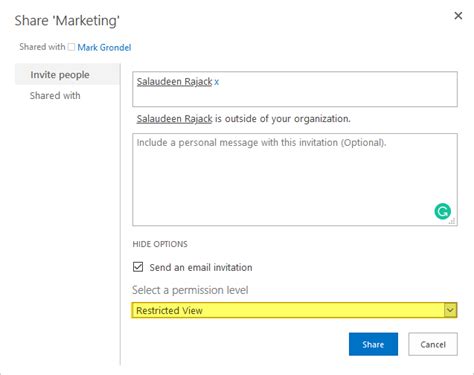This screenshot has width=474, height=375.
Task: Grab the message box resize handle
Action: pyautogui.click(x=452, y=221)
